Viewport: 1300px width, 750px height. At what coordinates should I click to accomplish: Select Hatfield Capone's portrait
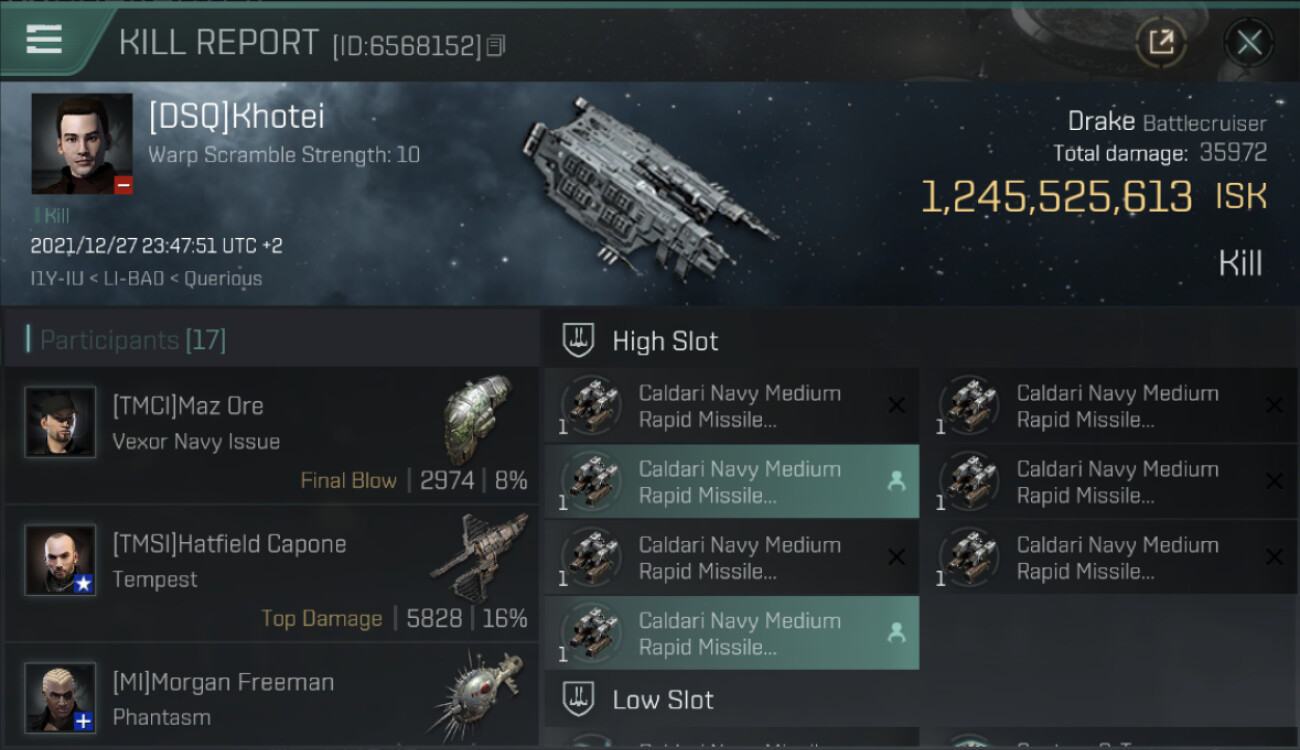tap(61, 560)
